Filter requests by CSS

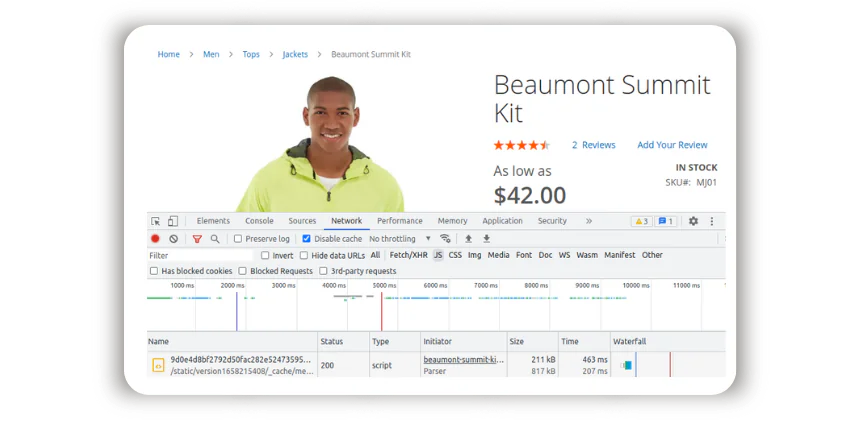tap(455, 255)
